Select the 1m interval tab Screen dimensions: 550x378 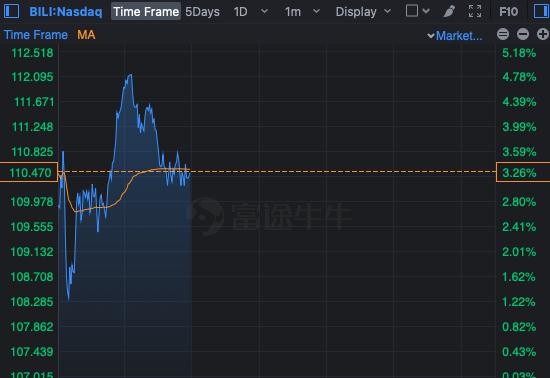[x=293, y=12]
